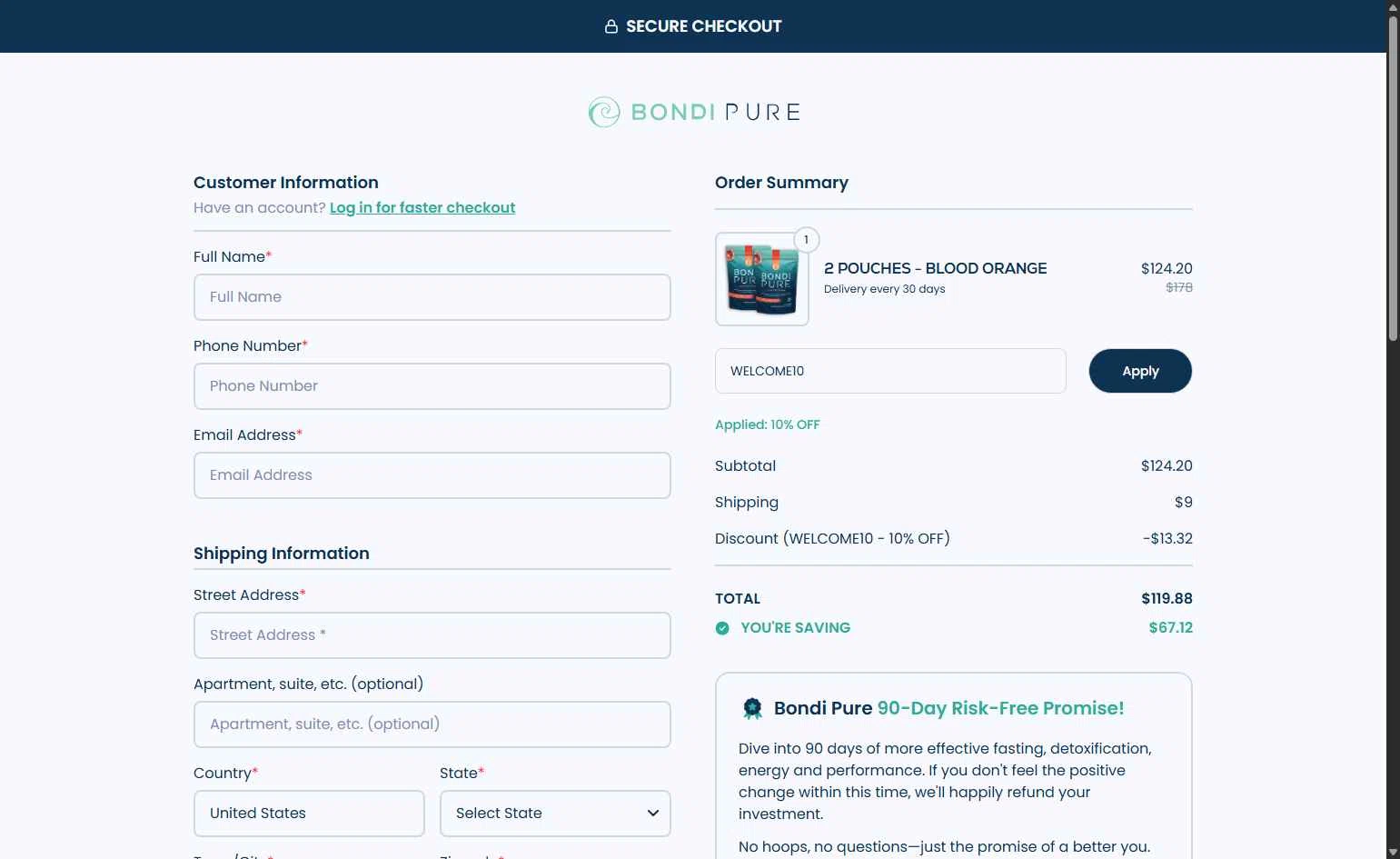Click the SECURE CHECKOUT header text
The height and width of the screenshot is (859, 1400).
pyautogui.click(x=704, y=26)
